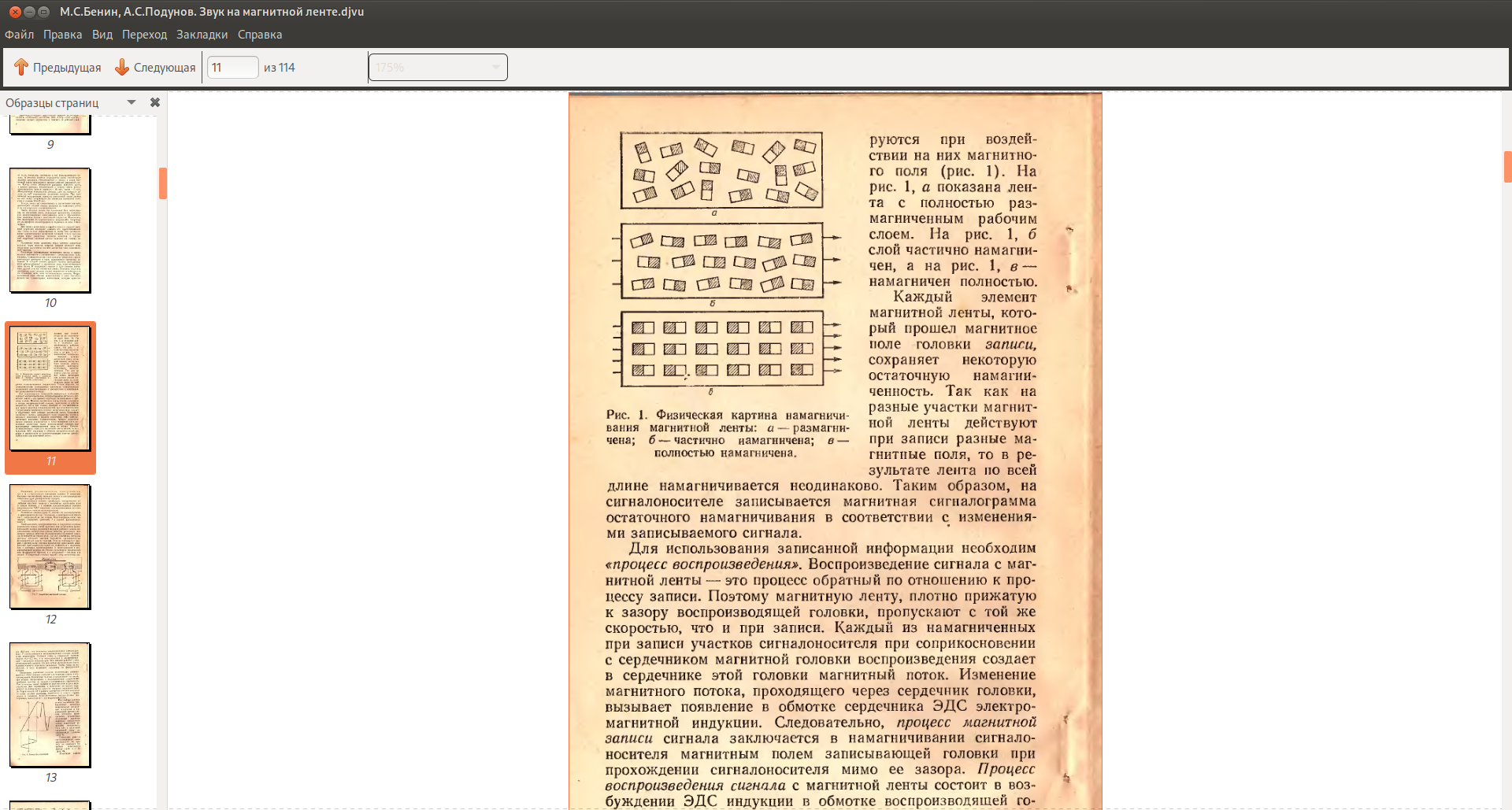Select the page 13 thumbnail
This screenshot has width=1512, height=810.
pos(50,705)
